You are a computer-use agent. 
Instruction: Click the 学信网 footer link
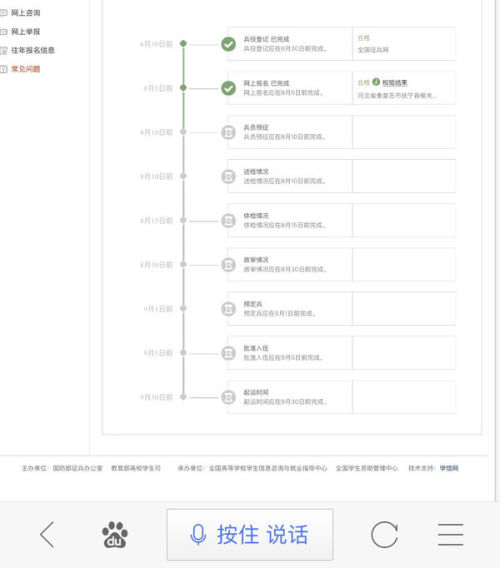[449, 468]
